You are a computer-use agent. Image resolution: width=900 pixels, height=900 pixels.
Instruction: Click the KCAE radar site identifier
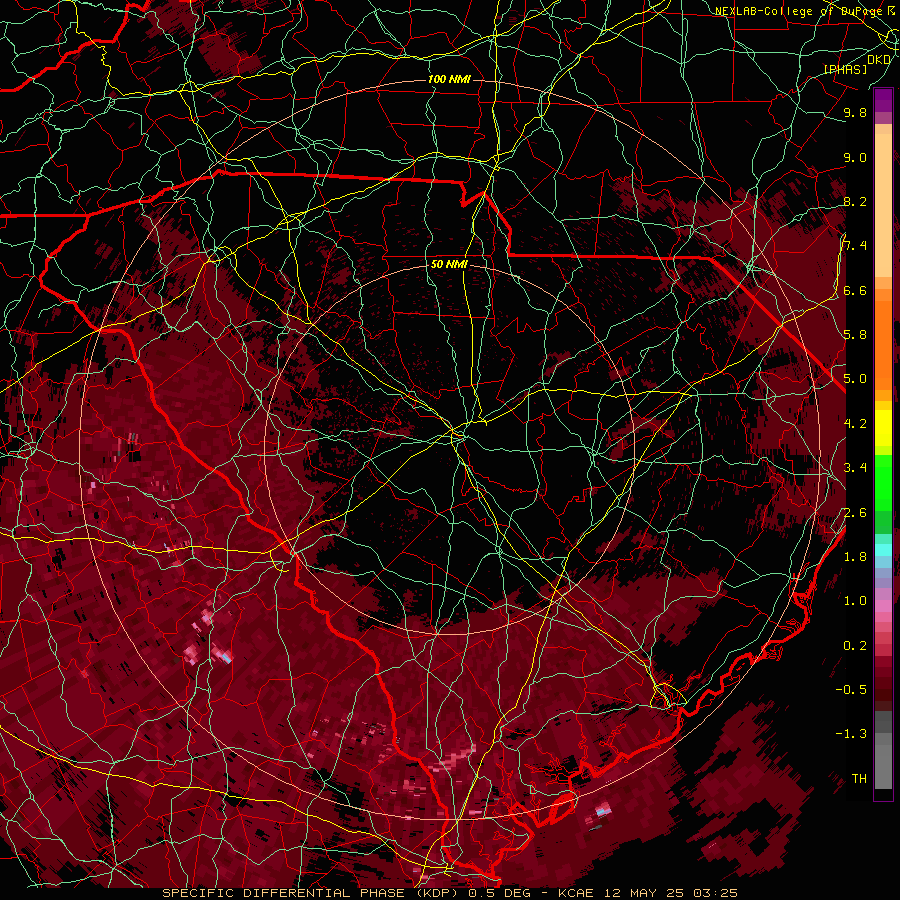click(x=576, y=893)
